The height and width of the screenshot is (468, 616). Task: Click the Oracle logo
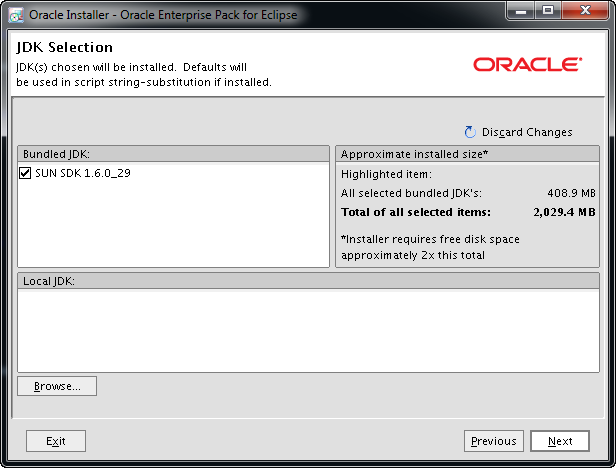point(527,64)
